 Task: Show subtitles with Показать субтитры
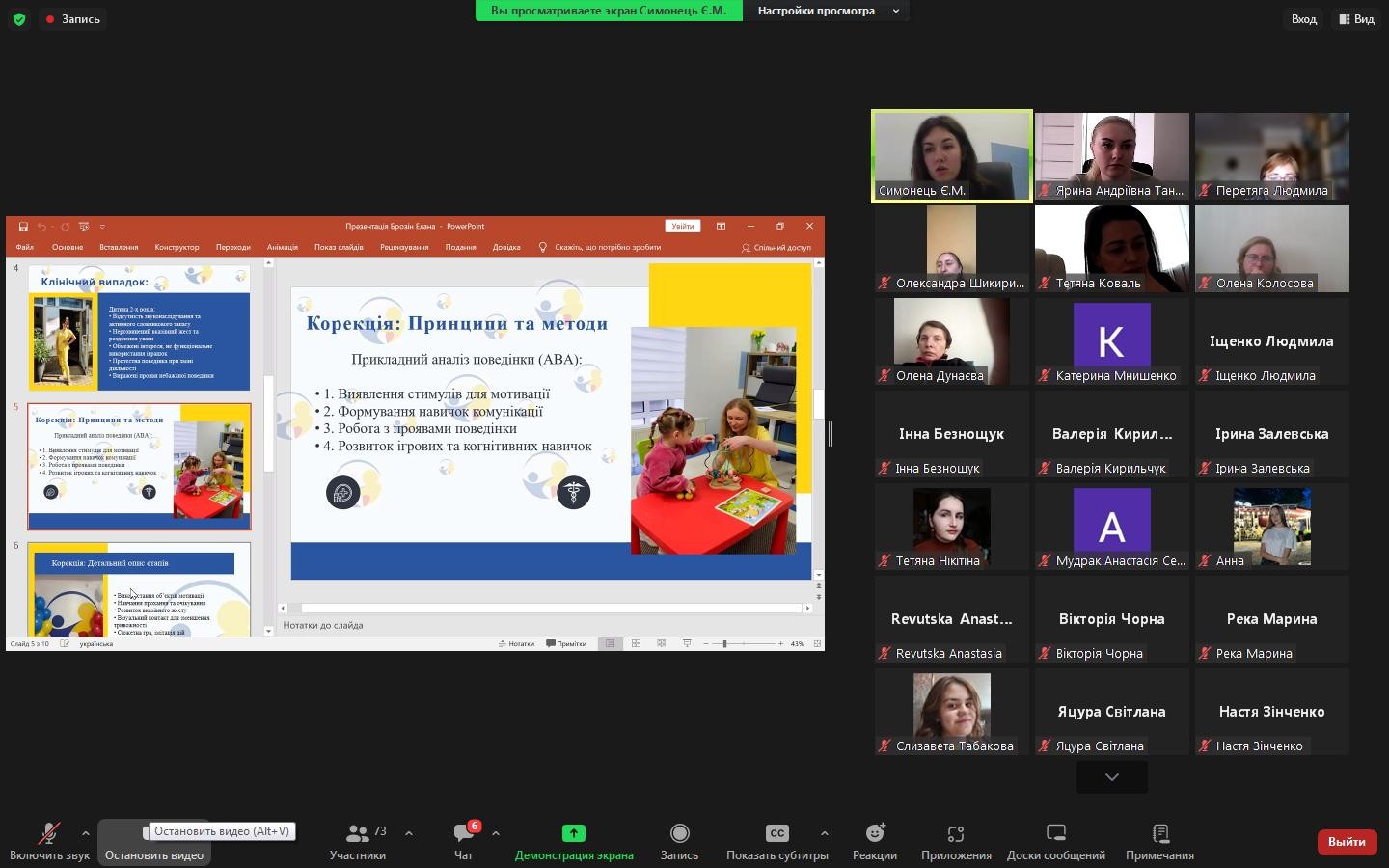click(x=776, y=842)
